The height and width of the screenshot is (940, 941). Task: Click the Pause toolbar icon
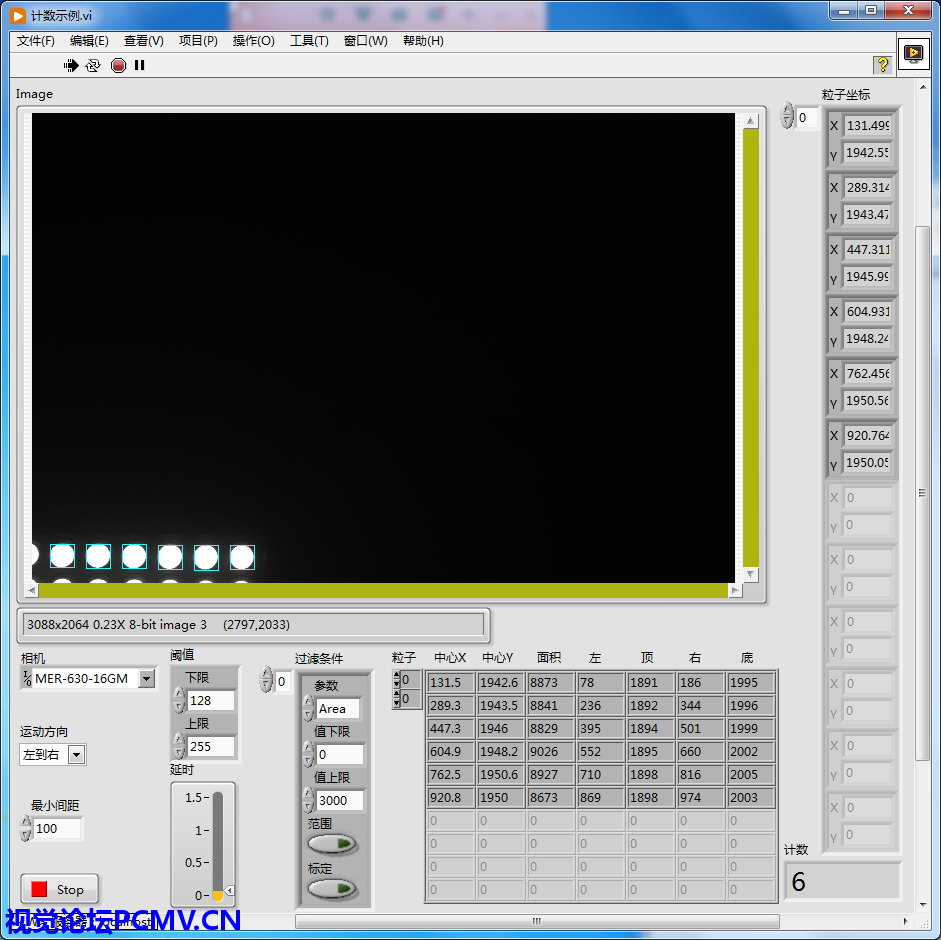point(140,65)
